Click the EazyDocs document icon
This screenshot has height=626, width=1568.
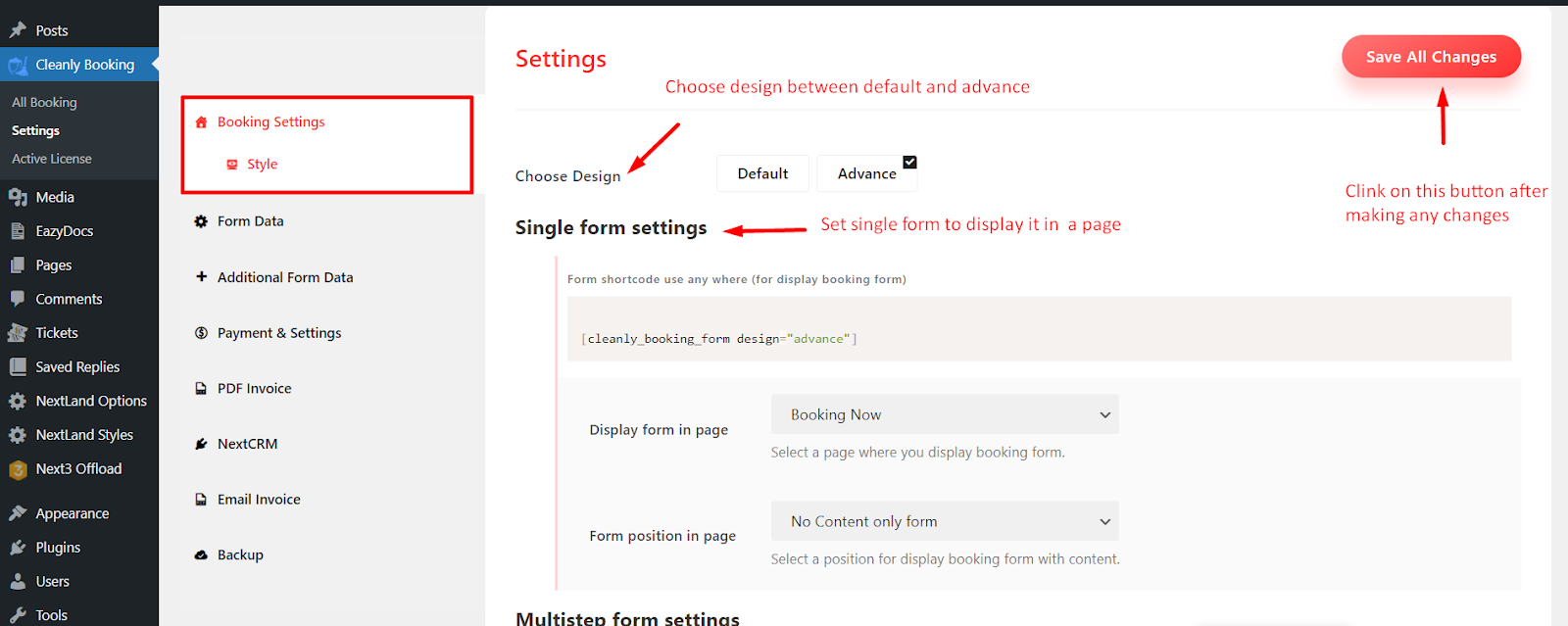18,231
